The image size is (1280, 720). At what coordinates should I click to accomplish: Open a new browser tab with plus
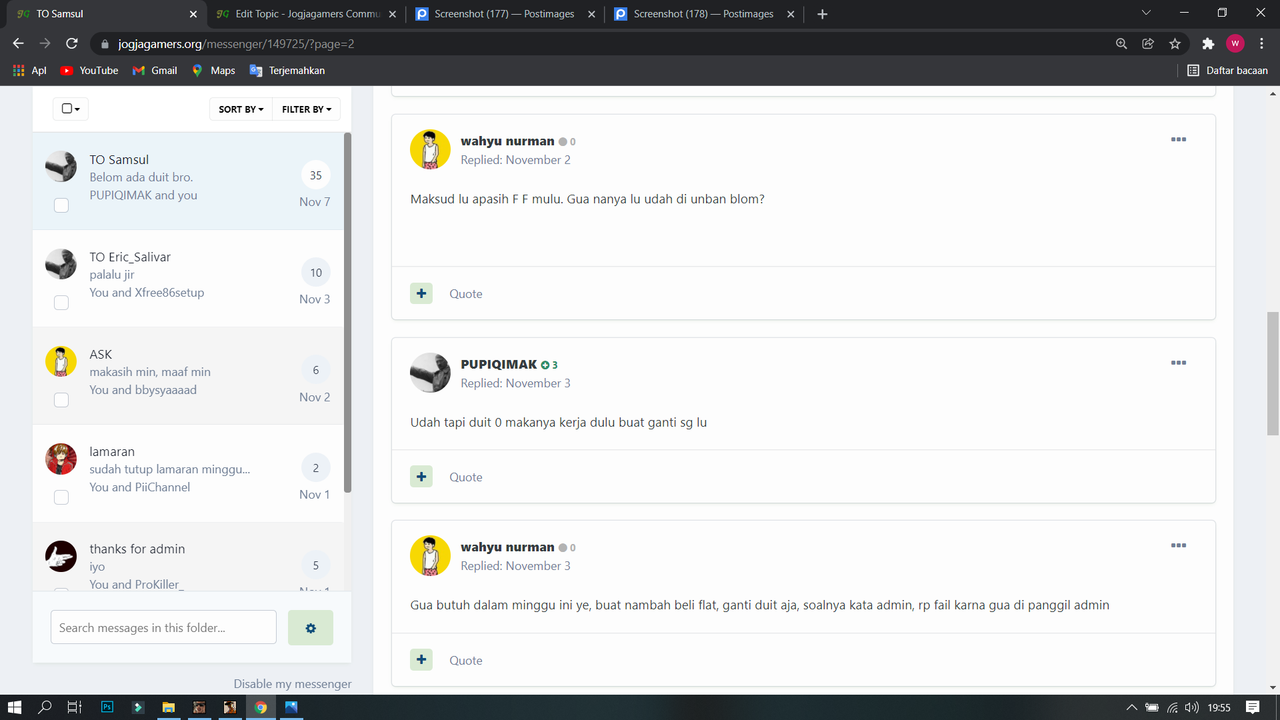click(822, 14)
